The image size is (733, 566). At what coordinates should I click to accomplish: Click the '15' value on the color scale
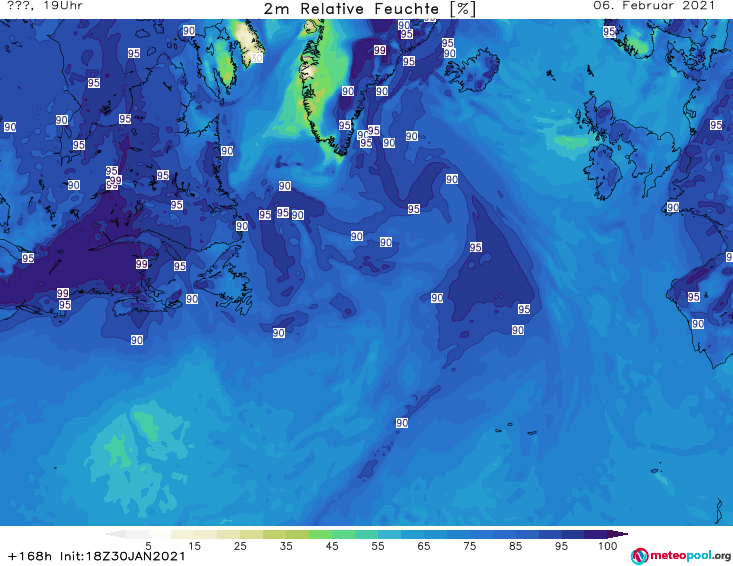click(194, 546)
